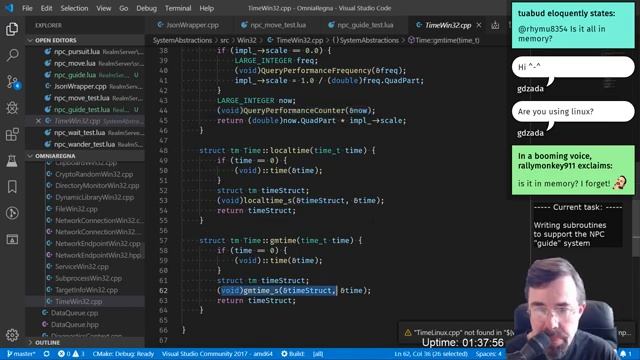This screenshot has width=640, height=360.
Task: Open npc_move.lua in Open Editors
Action: [85, 63]
